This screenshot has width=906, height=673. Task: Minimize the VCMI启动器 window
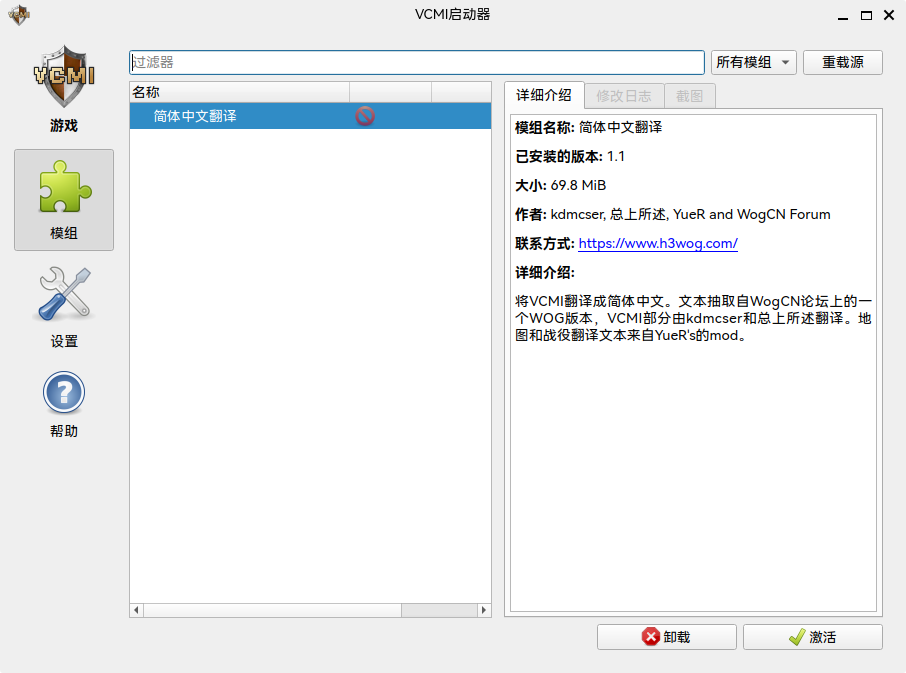tap(843, 16)
